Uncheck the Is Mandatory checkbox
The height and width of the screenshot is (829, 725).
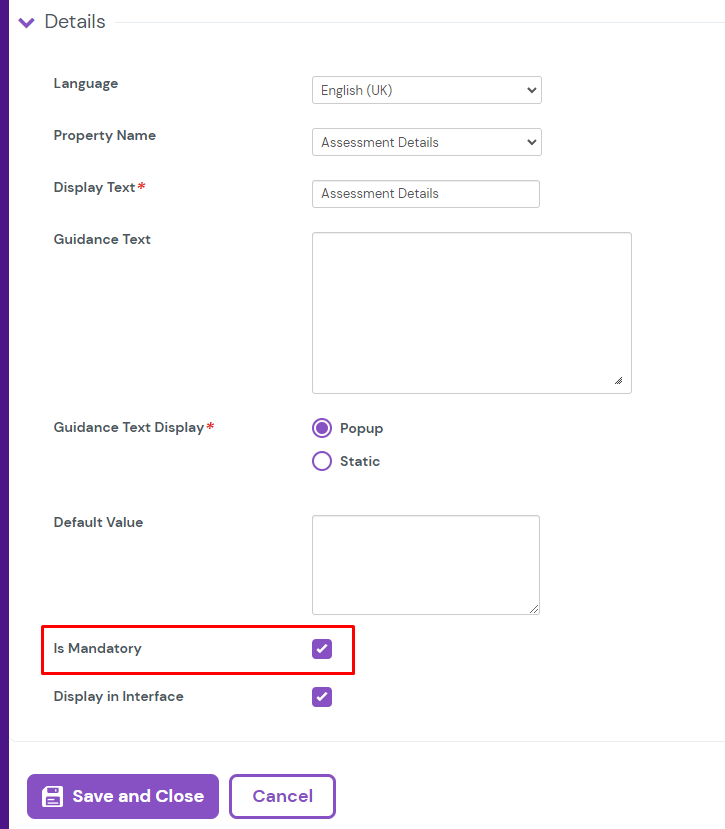pos(321,648)
